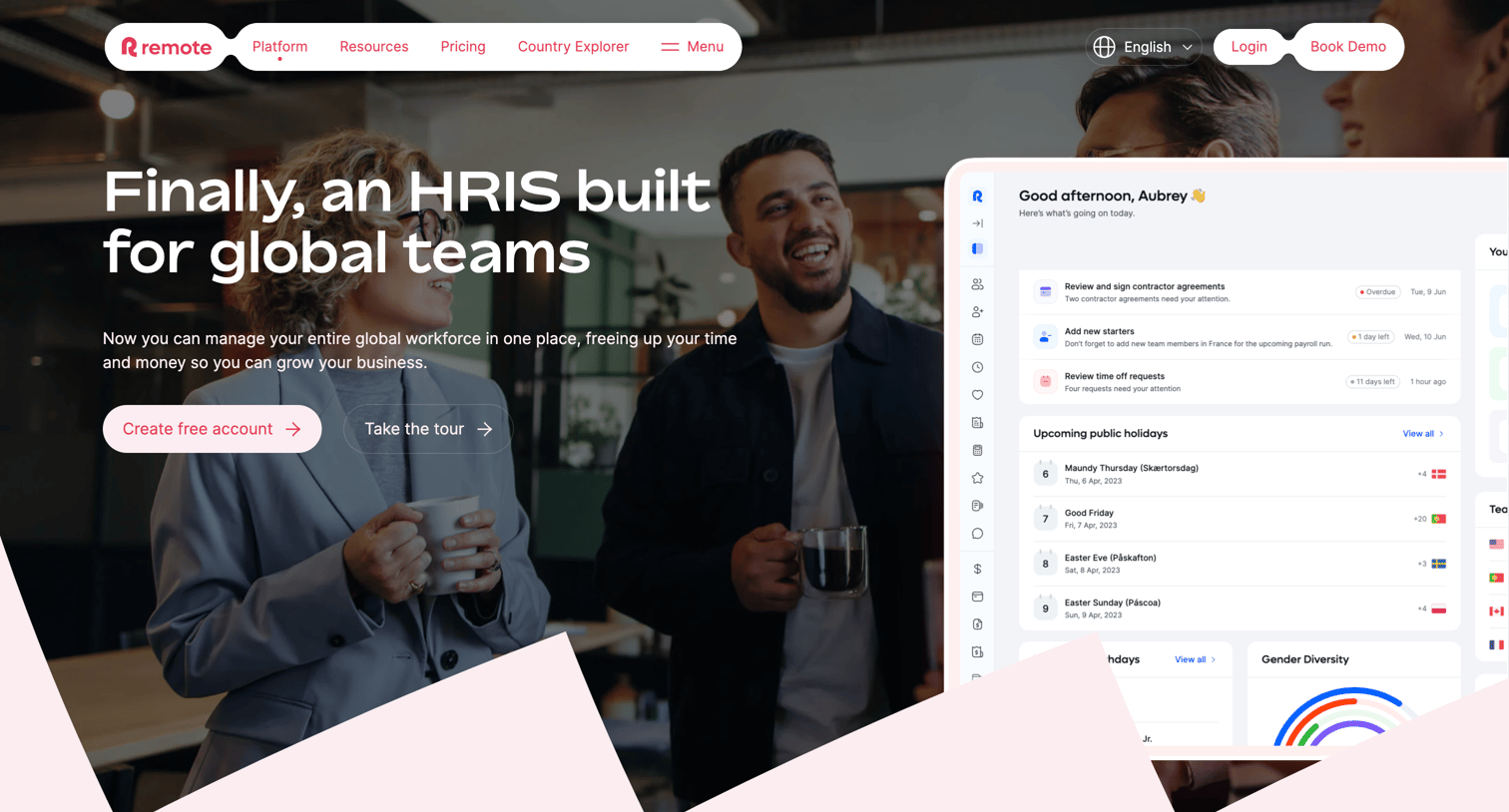Select Easter Eve (Påskafton) row
Screen dimensions: 1509x812
pyautogui.click(x=1240, y=564)
